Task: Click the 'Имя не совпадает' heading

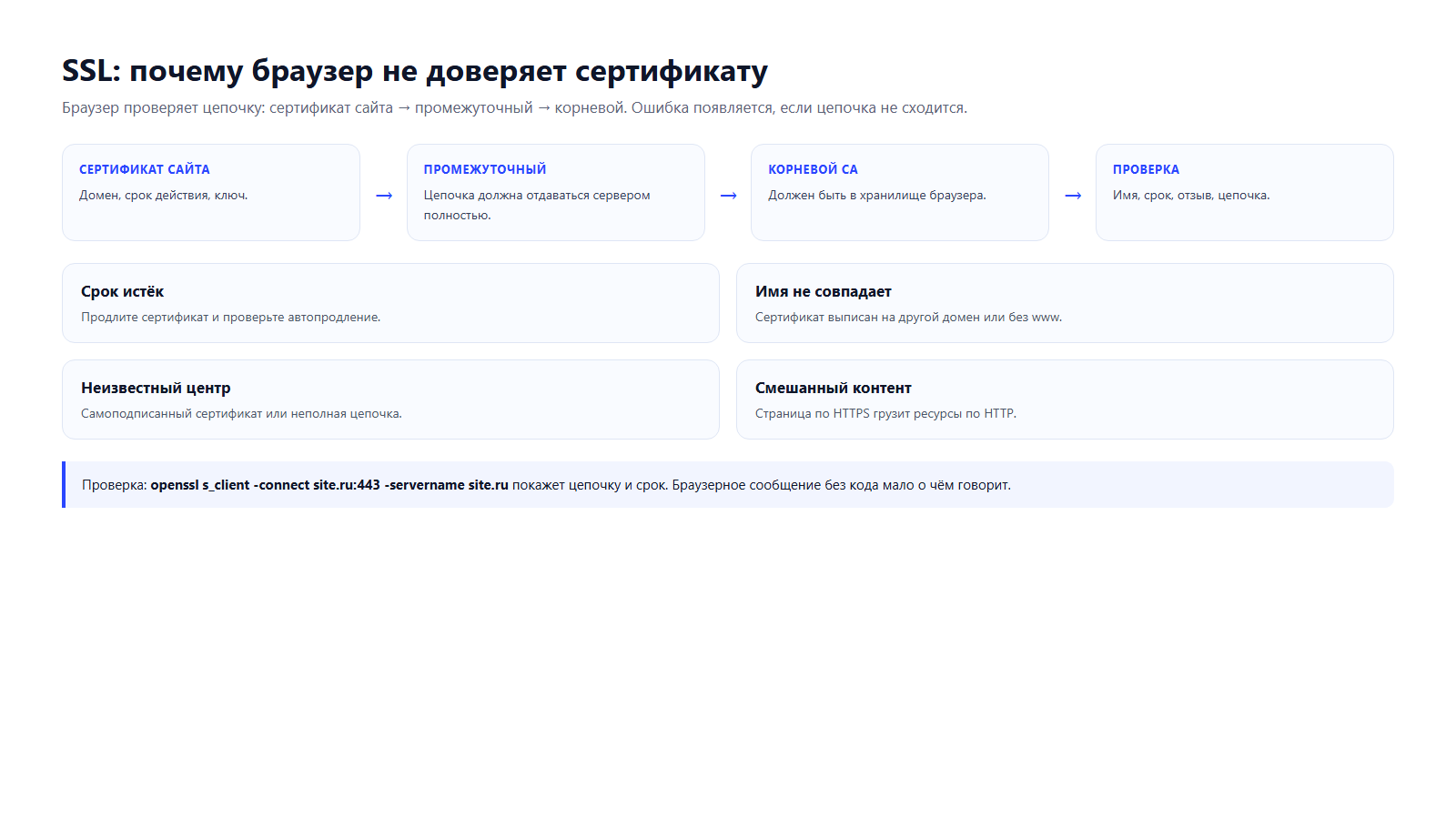Action: pos(824,291)
